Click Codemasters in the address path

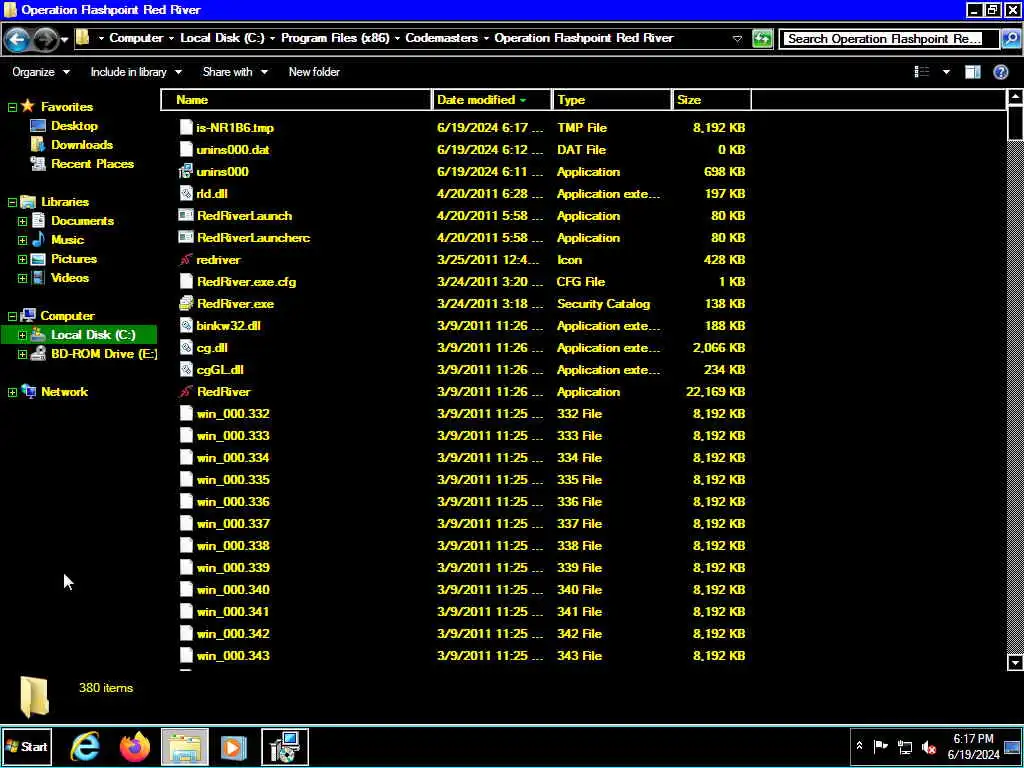coord(441,38)
